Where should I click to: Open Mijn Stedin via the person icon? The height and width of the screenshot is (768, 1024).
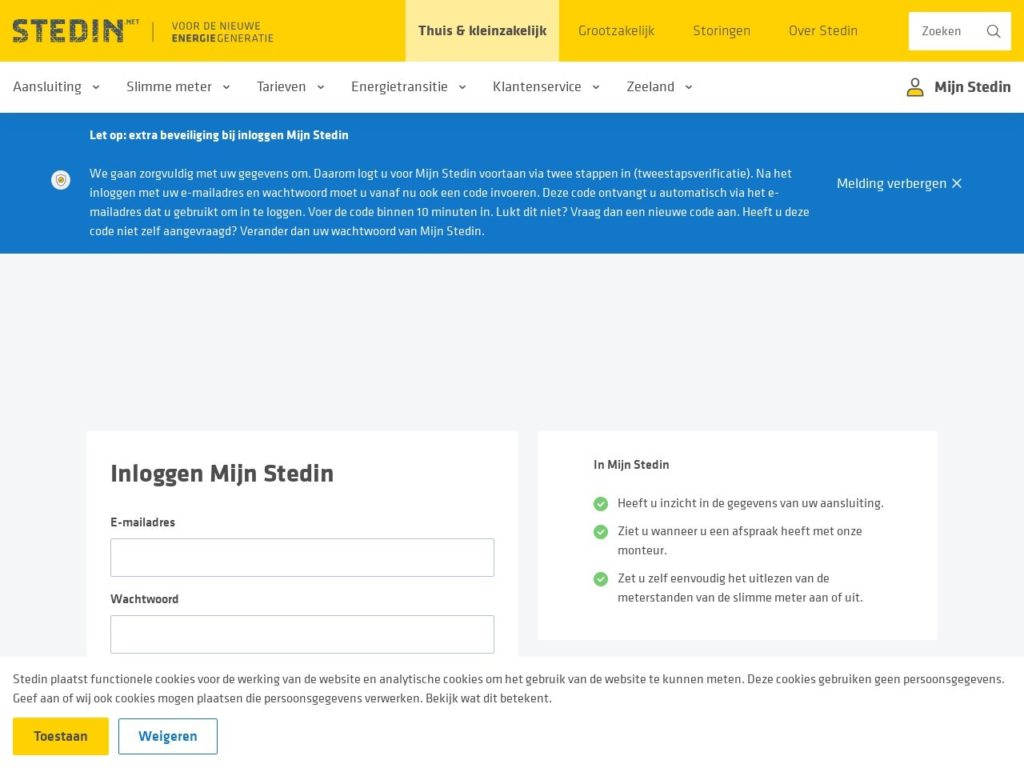[x=914, y=87]
